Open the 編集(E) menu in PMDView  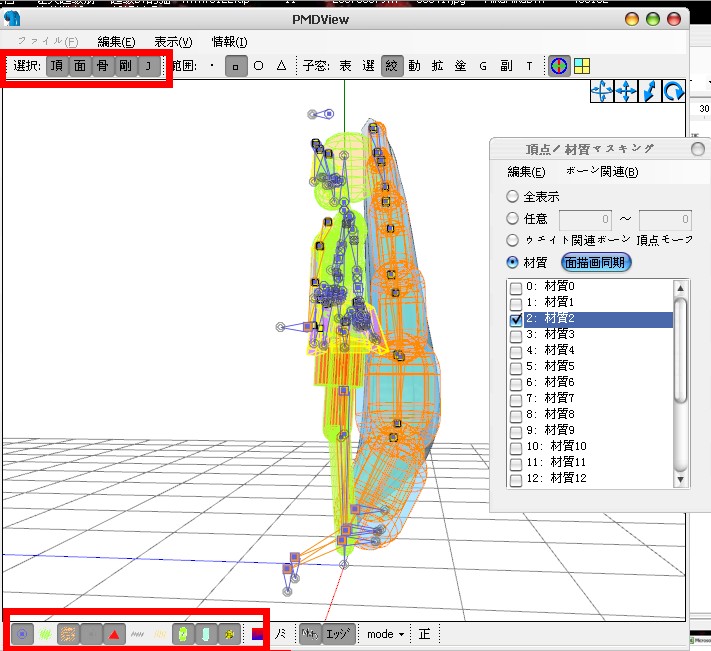116,42
